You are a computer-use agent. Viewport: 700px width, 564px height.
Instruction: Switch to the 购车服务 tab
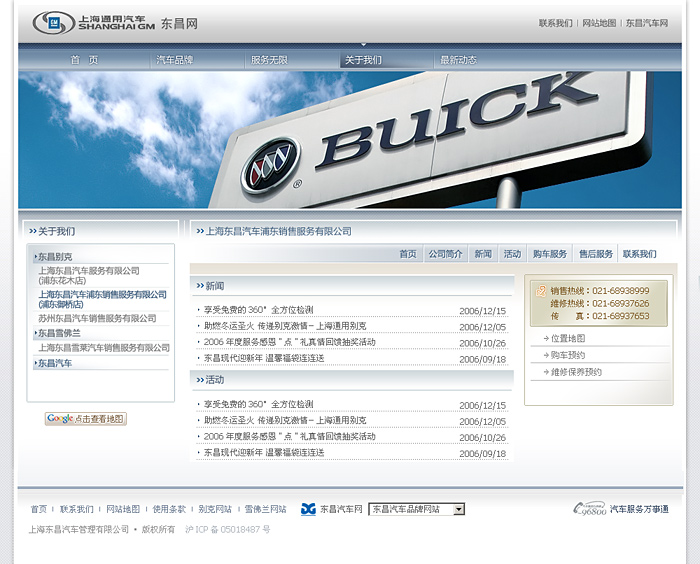[x=550, y=254]
